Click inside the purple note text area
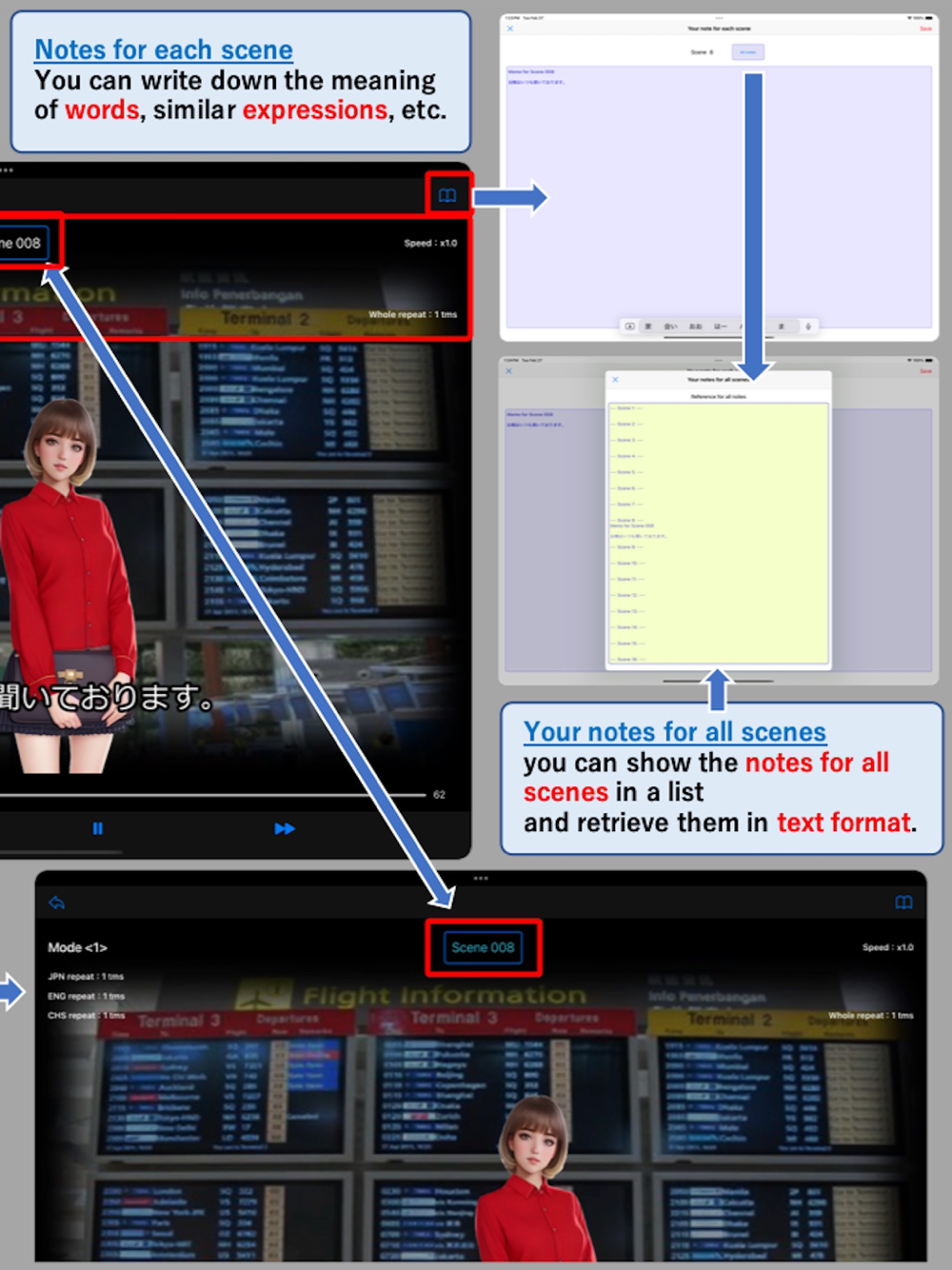952x1270 pixels. point(719,197)
